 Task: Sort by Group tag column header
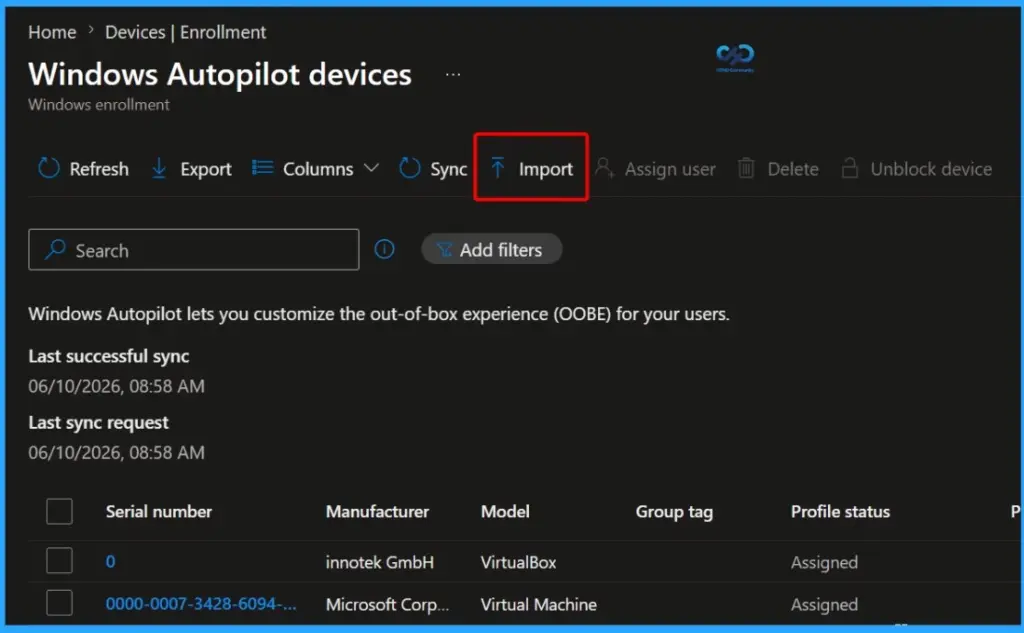point(674,512)
